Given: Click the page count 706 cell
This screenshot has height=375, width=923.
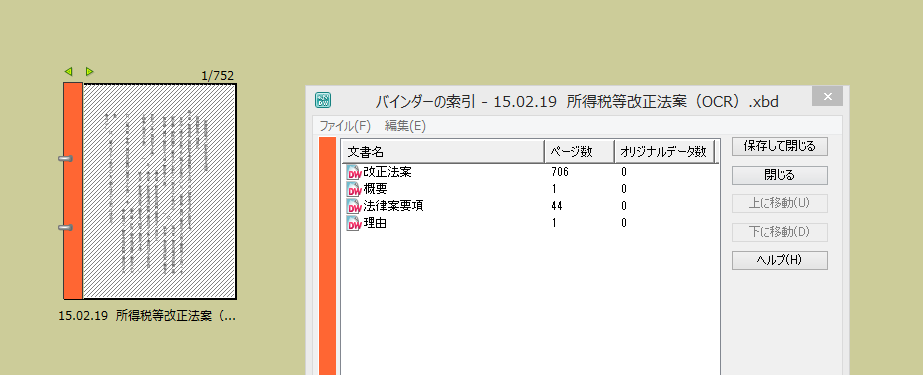Looking at the screenshot, I should (560, 172).
